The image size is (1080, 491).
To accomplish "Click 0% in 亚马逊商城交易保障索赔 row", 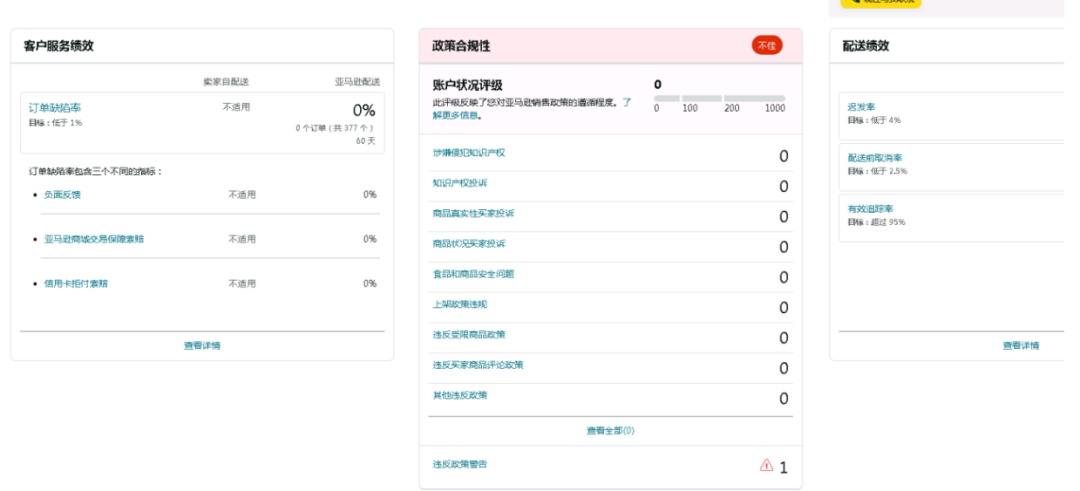I will (370, 239).
